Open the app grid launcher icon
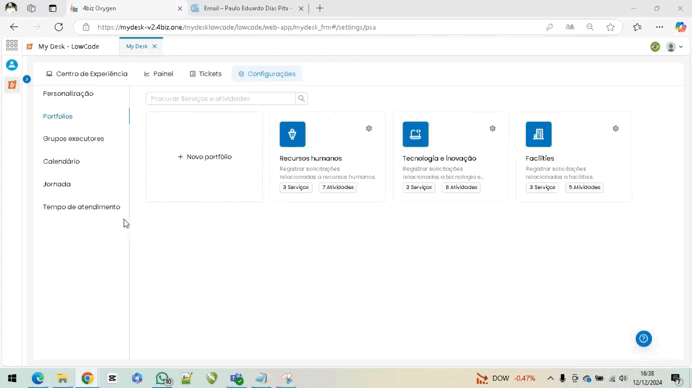692x388 pixels. (x=12, y=45)
